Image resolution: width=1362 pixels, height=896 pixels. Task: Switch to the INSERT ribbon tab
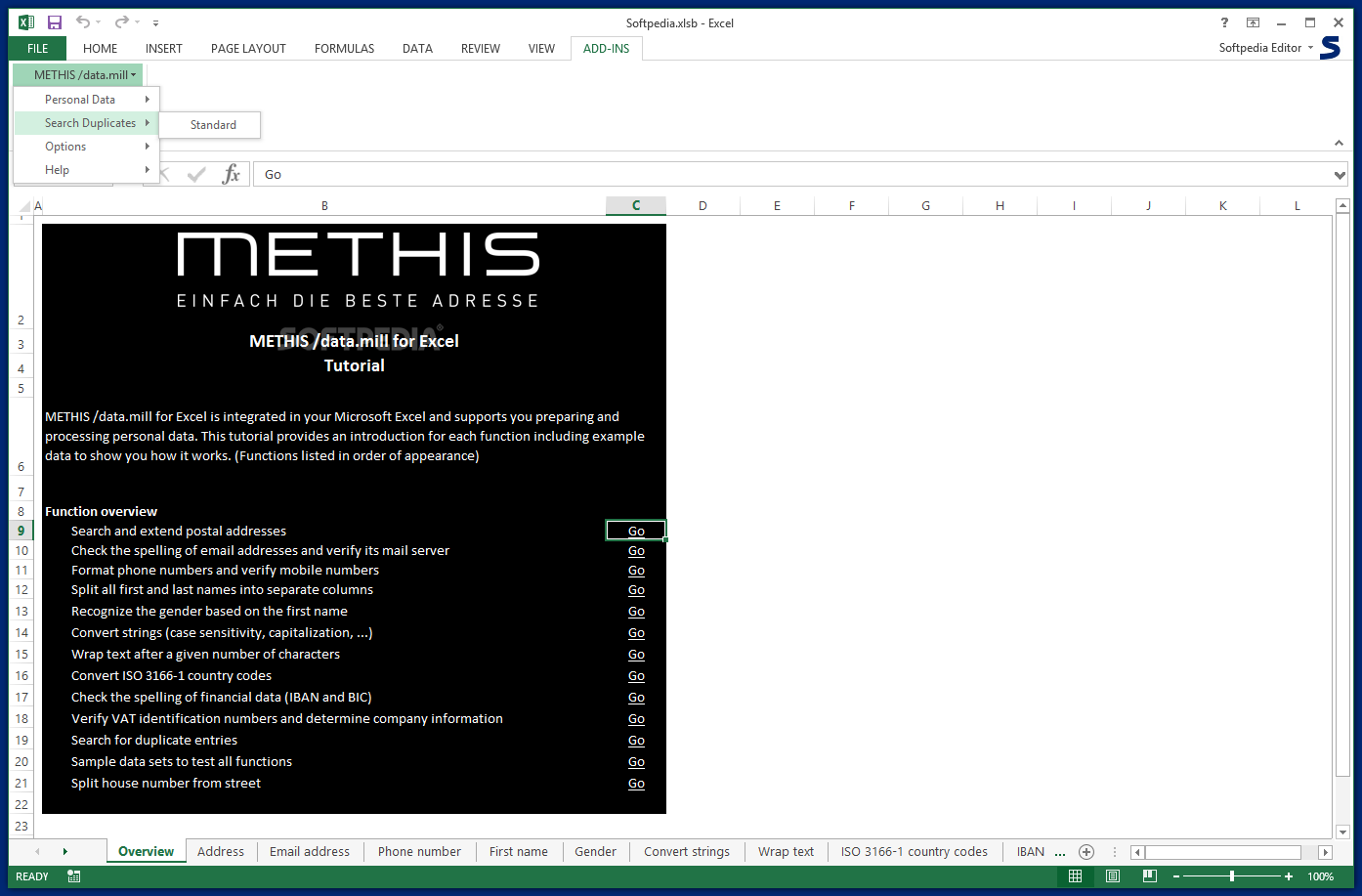[x=164, y=48]
